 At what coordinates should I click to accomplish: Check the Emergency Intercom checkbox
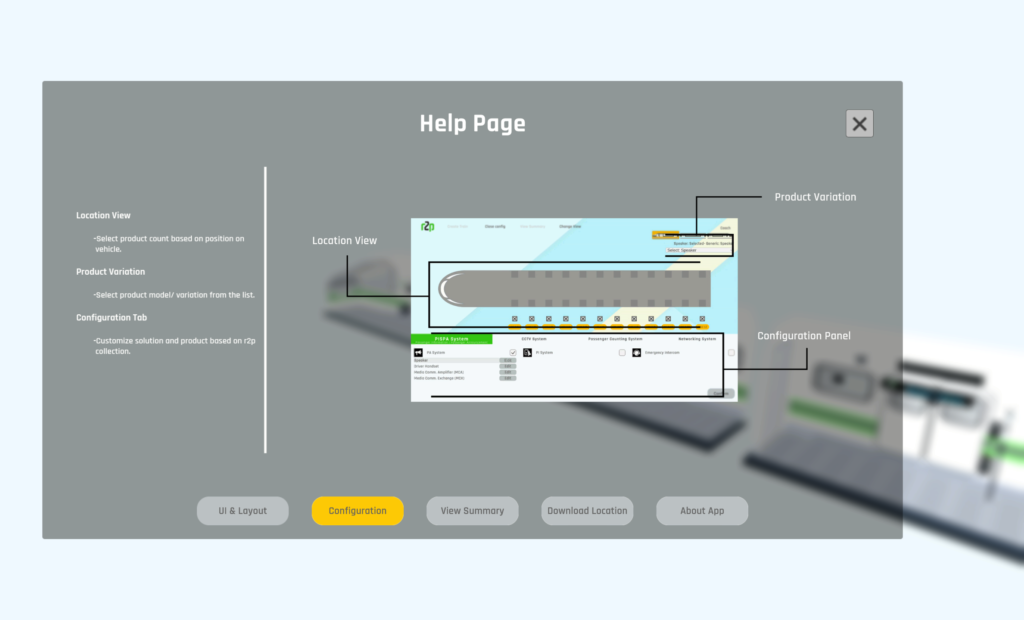[x=730, y=353]
